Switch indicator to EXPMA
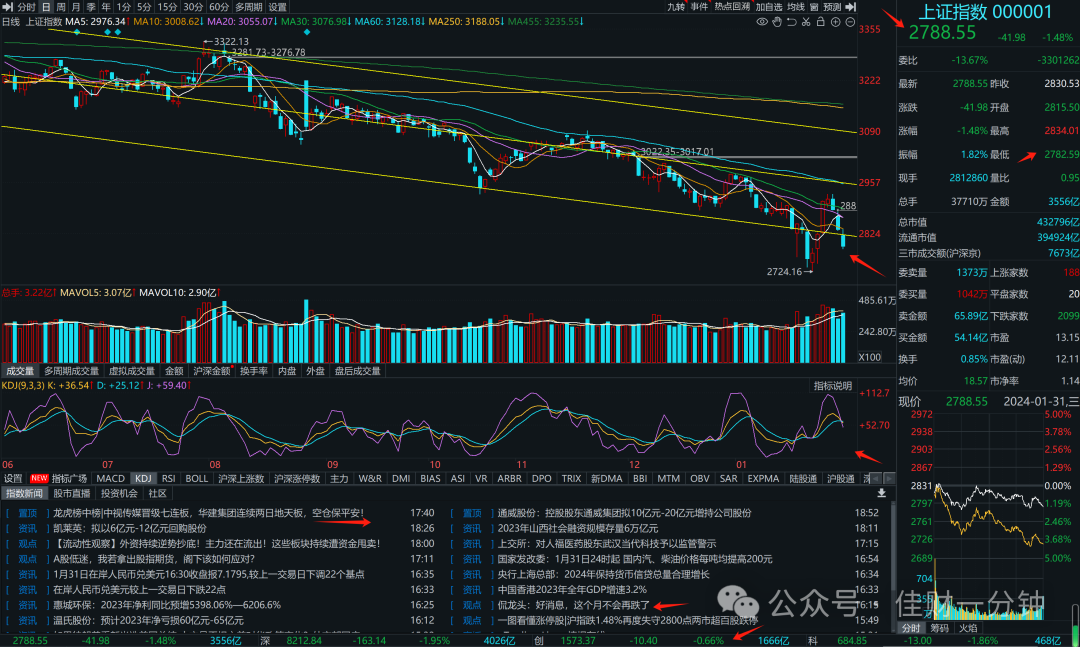 [763, 478]
